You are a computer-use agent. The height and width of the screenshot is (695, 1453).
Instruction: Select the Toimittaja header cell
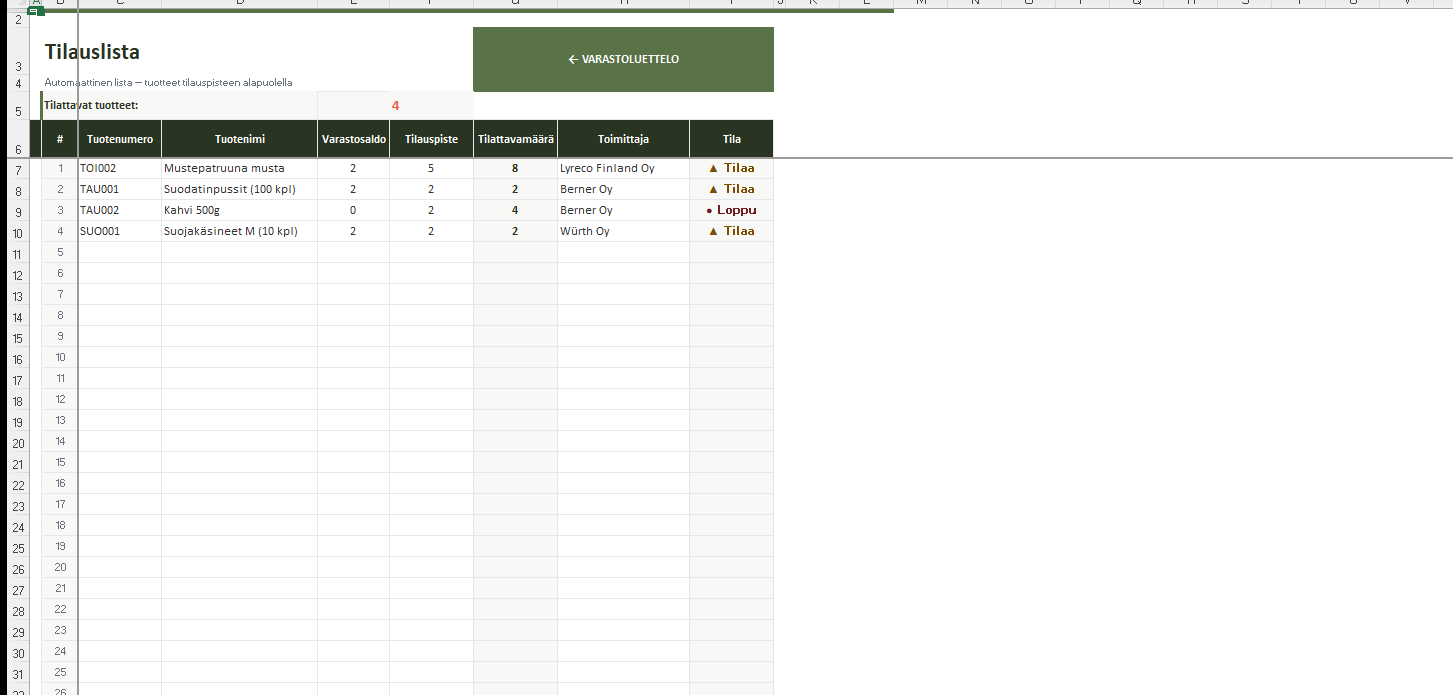[x=623, y=139]
